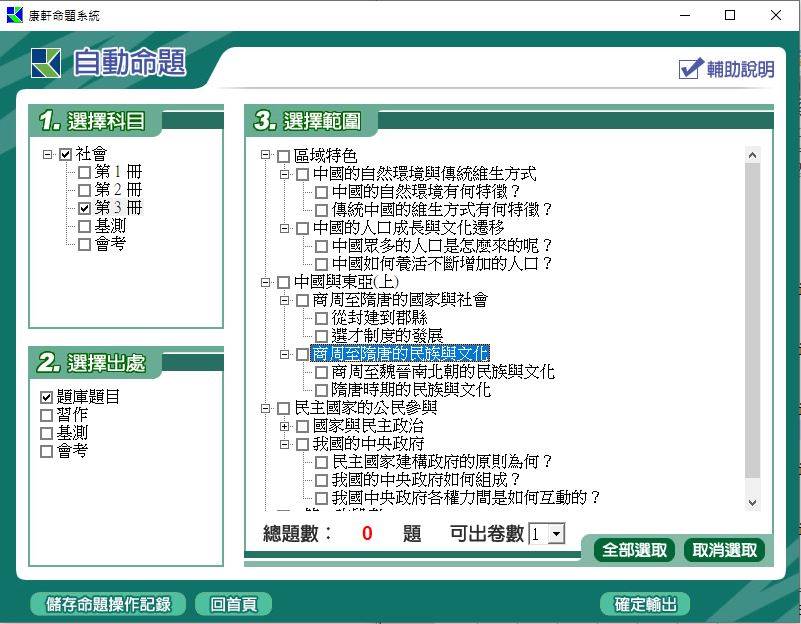The width and height of the screenshot is (801, 624).
Task: Collapse the 區域特色 tree node
Action: [x=265, y=154]
